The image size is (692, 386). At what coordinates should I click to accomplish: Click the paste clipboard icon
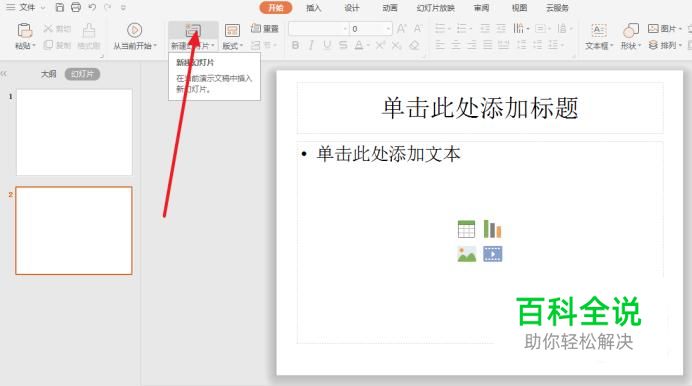point(24,30)
